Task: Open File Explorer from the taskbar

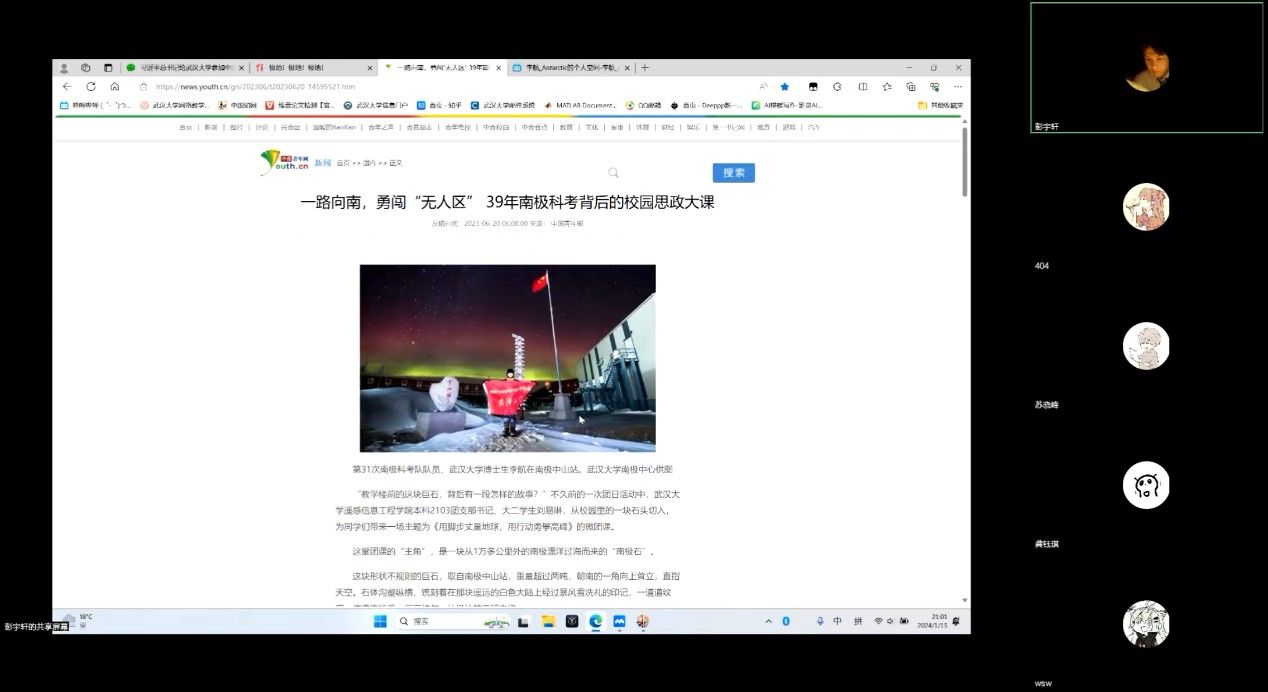Action: [x=548, y=621]
